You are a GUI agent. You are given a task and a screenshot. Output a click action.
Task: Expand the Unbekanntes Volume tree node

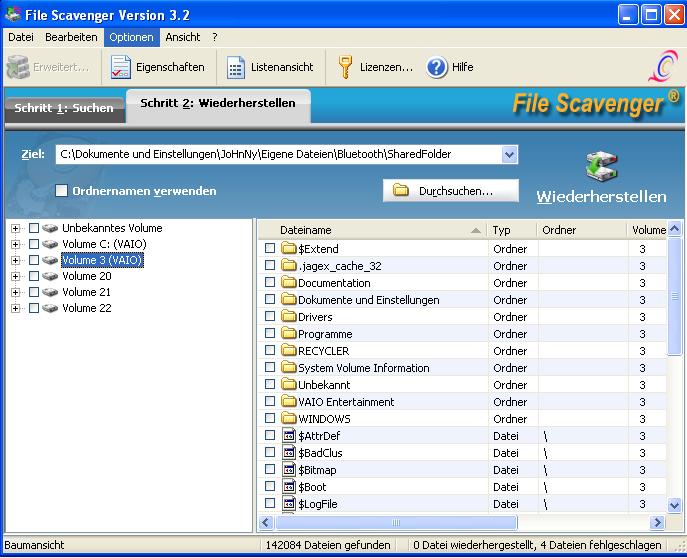click(15, 228)
